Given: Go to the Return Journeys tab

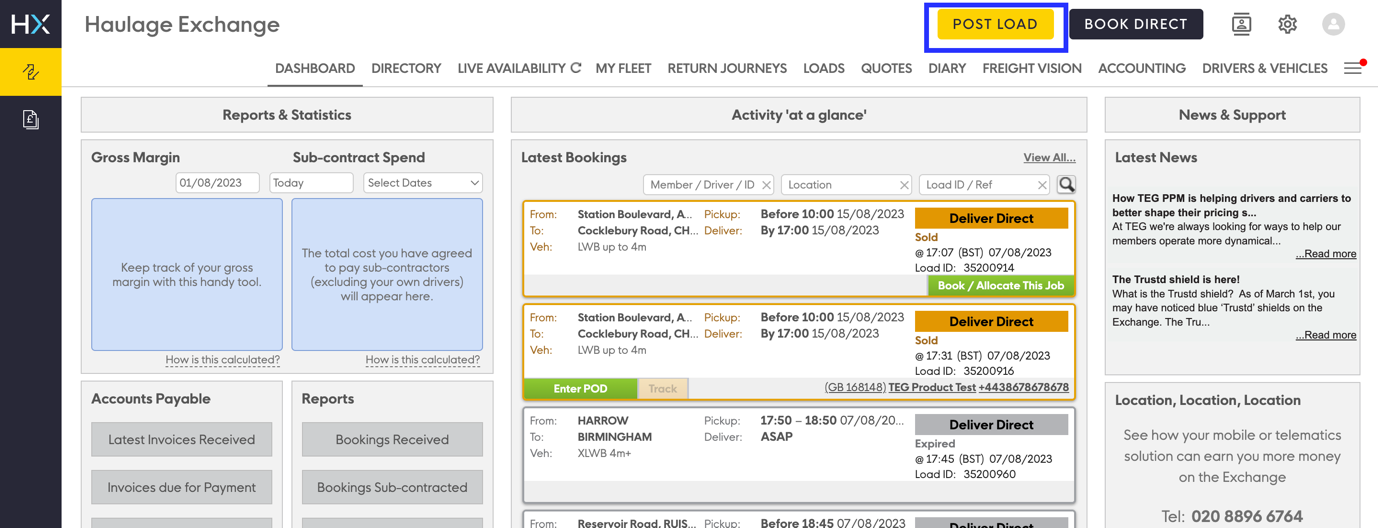Looking at the screenshot, I should click(x=726, y=68).
